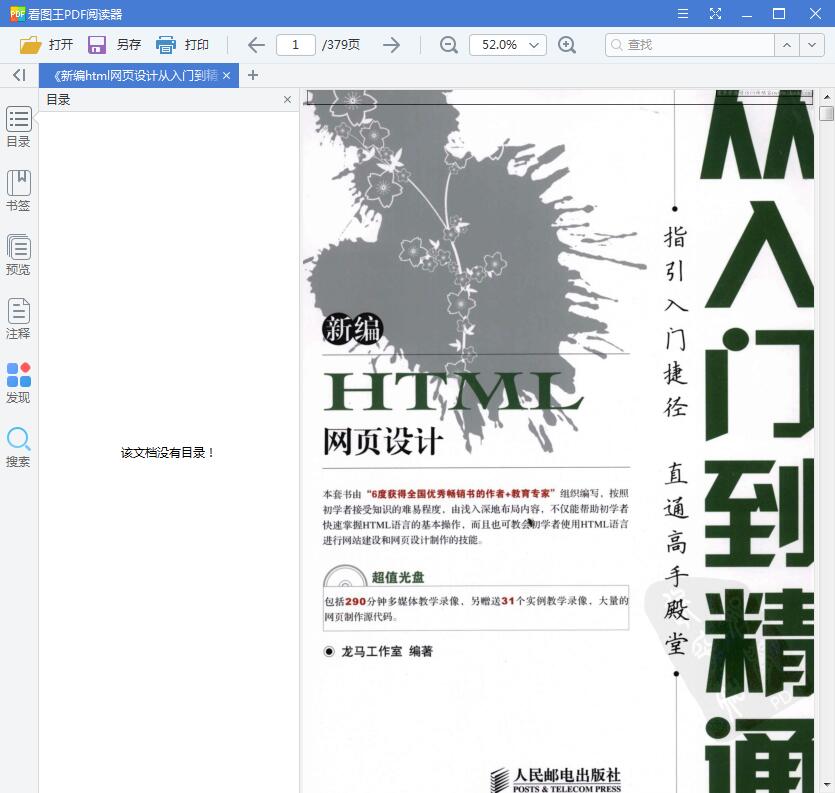The width and height of the screenshot is (835, 793).
Task: Open the 搜索 search panel
Action: point(18,440)
